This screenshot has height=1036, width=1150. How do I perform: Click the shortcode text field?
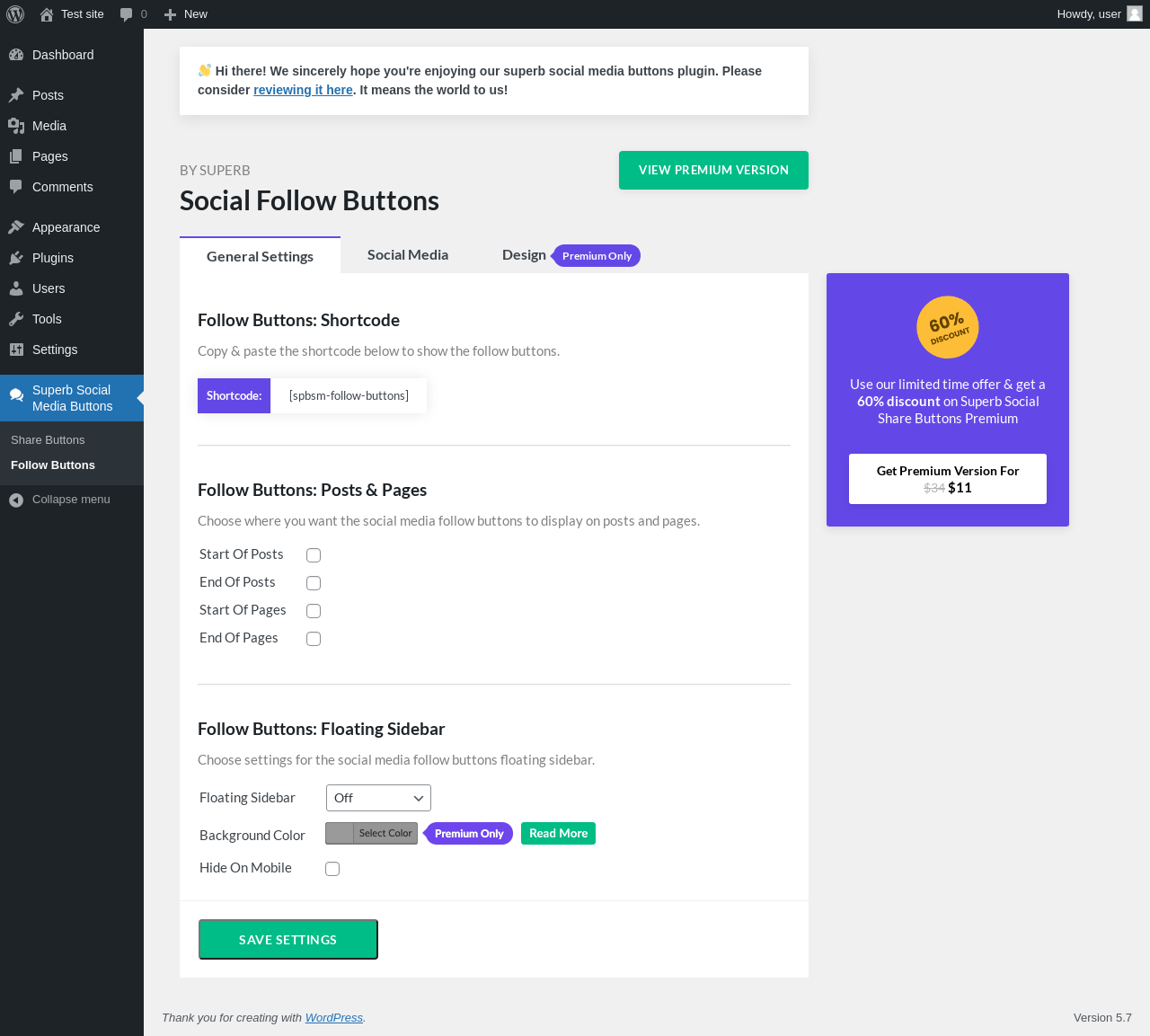(349, 395)
